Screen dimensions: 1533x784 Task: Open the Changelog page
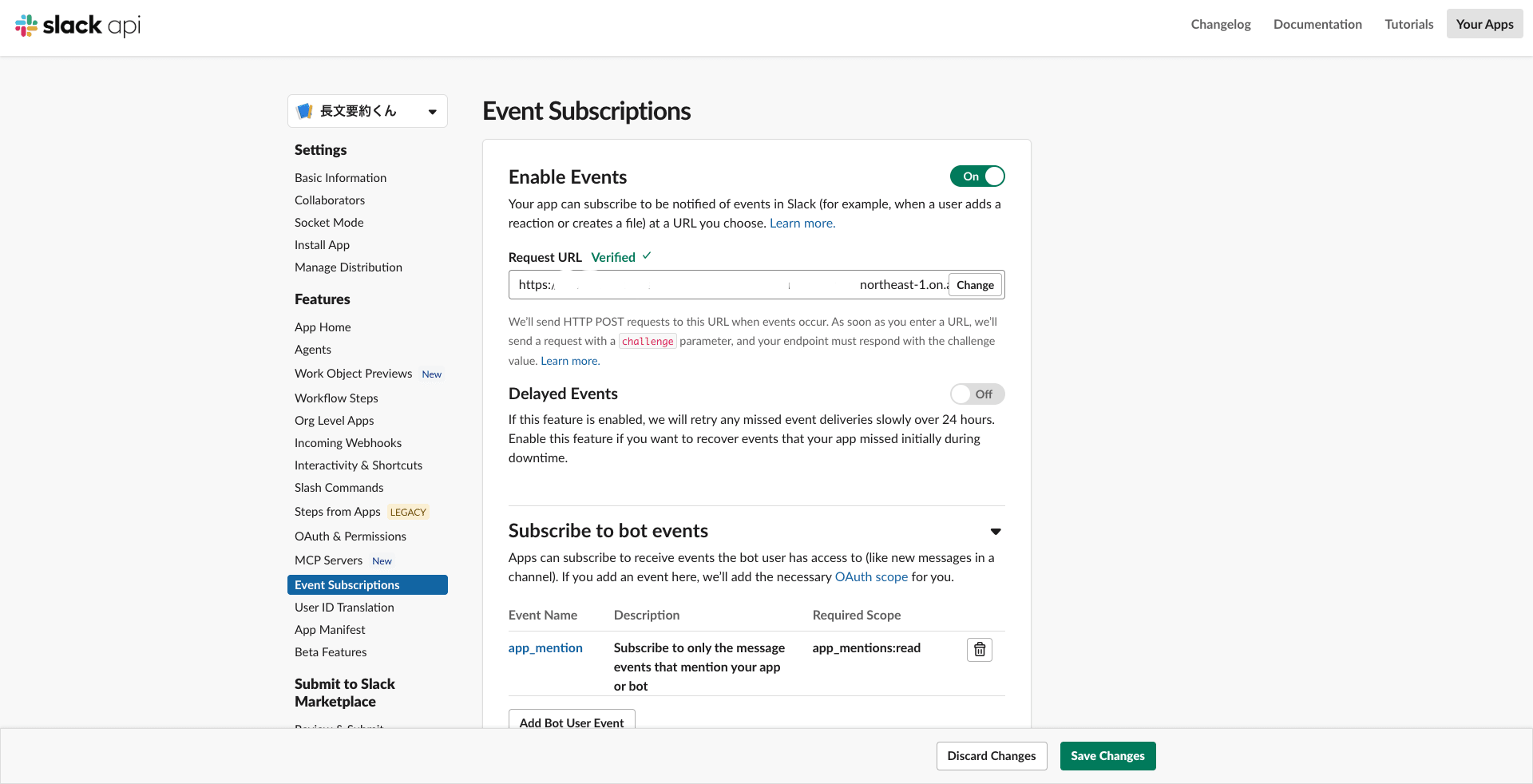1221,24
